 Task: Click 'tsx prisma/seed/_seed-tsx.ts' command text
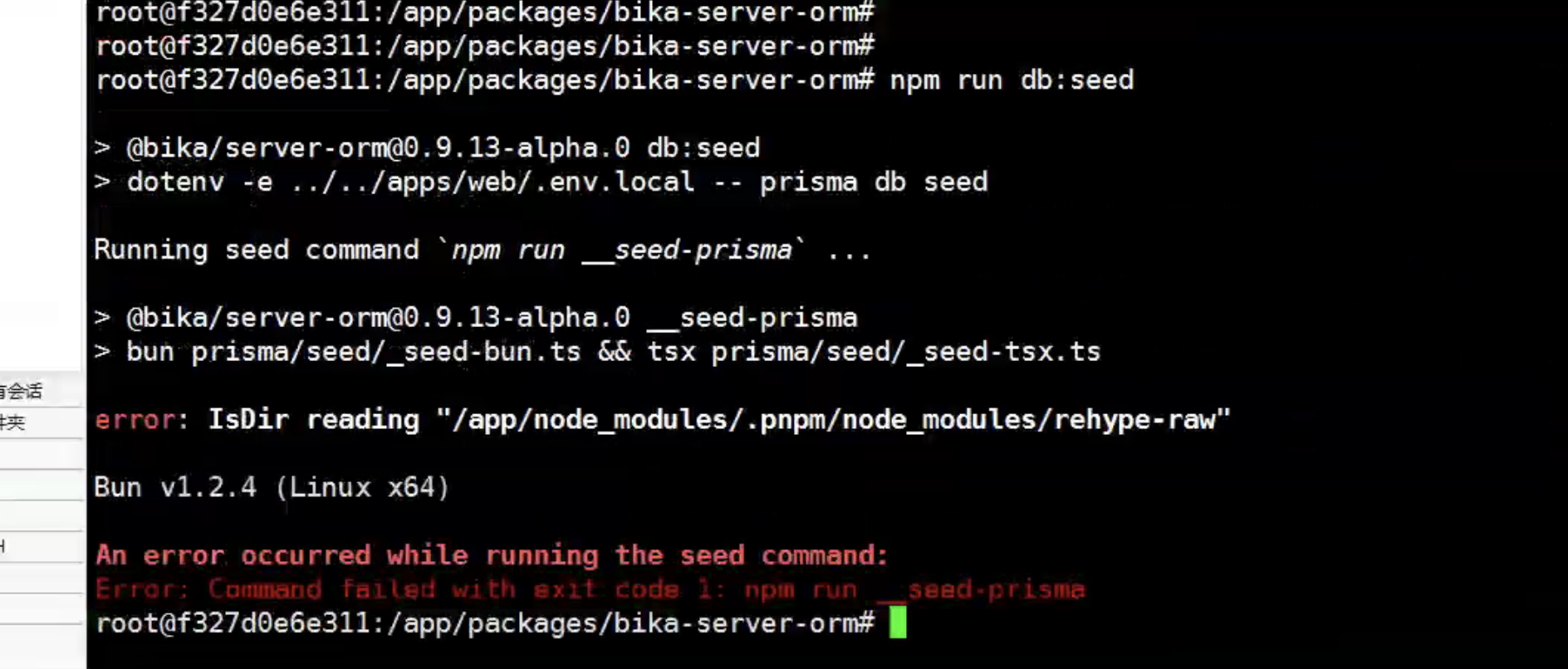(874, 352)
